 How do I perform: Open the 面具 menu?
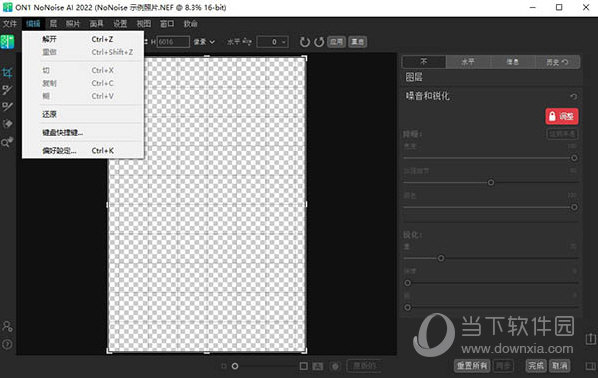coord(96,24)
